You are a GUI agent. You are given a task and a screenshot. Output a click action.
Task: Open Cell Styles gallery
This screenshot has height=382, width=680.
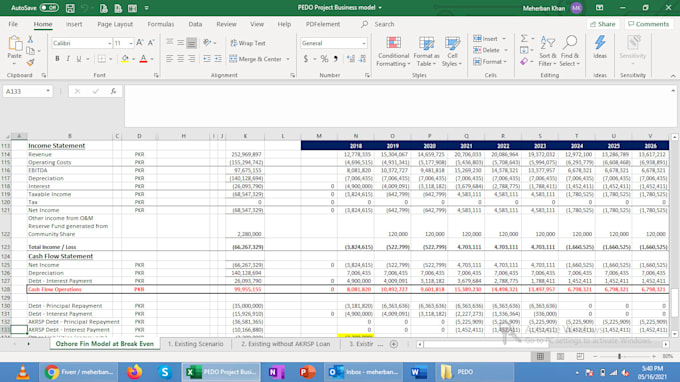[452, 52]
